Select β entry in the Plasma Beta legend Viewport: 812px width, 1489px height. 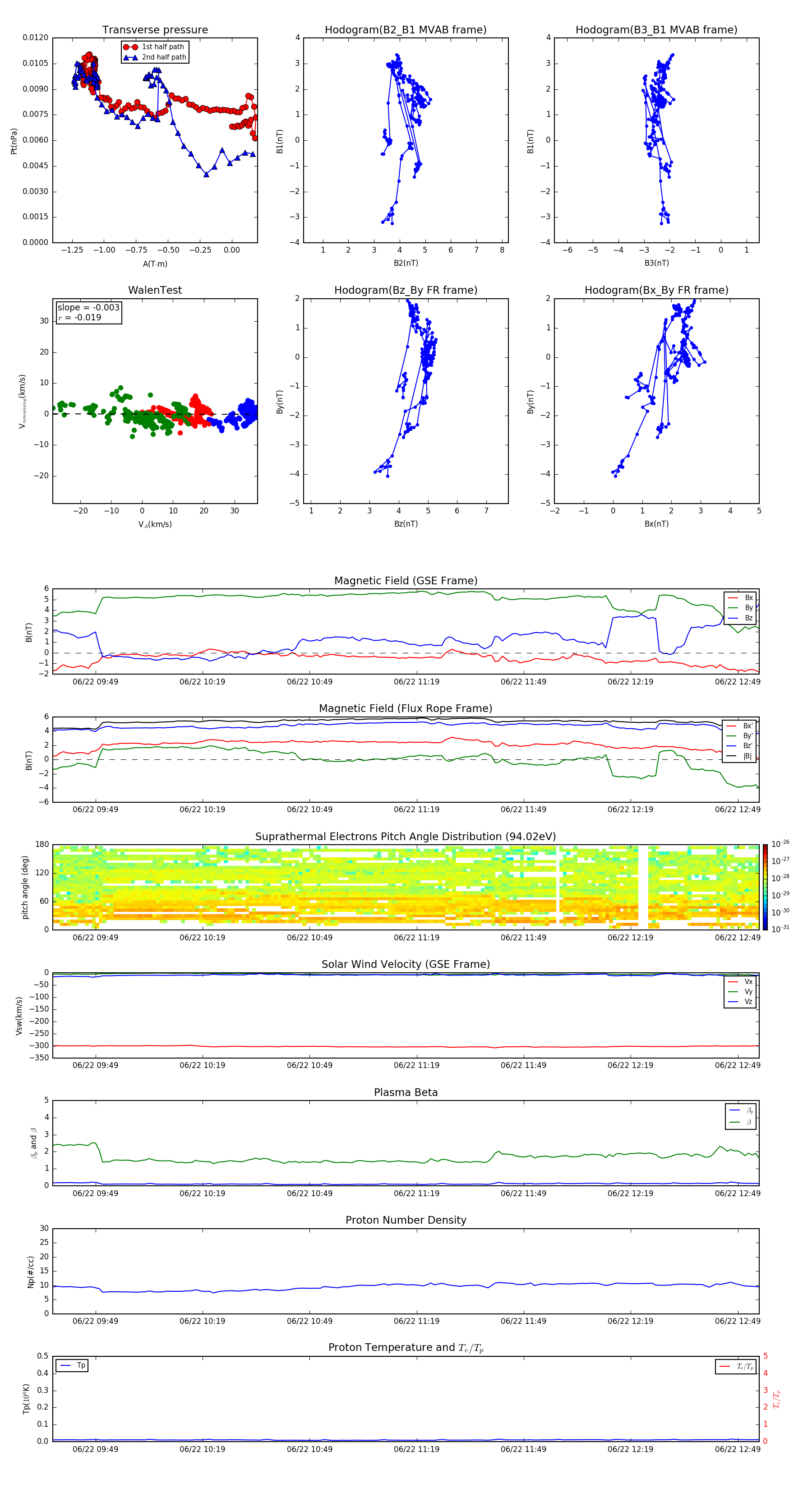click(x=741, y=1122)
